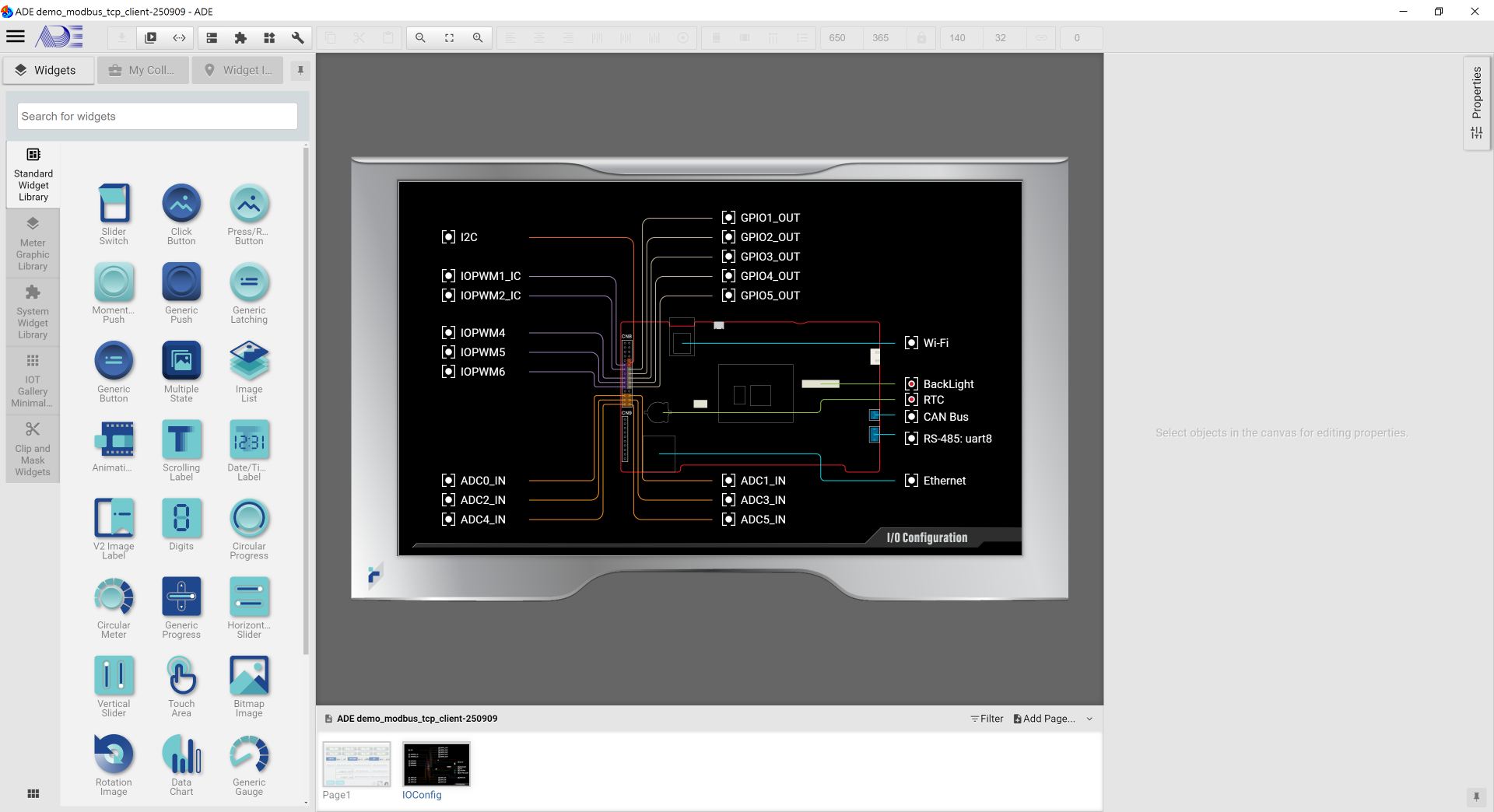Toggle the Wi-Fi radio button

(911, 343)
